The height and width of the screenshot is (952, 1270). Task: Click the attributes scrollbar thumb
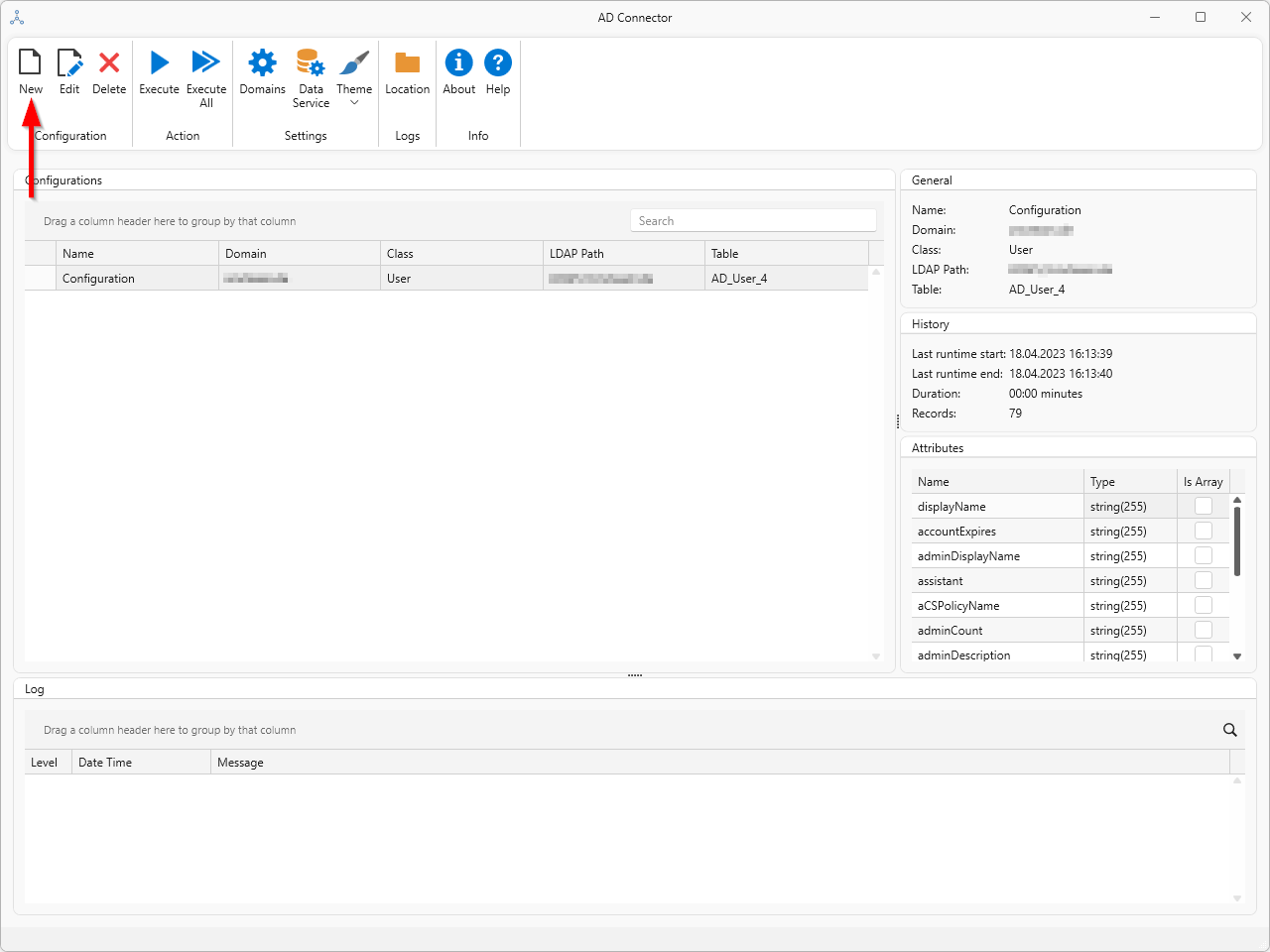point(1237,541)
